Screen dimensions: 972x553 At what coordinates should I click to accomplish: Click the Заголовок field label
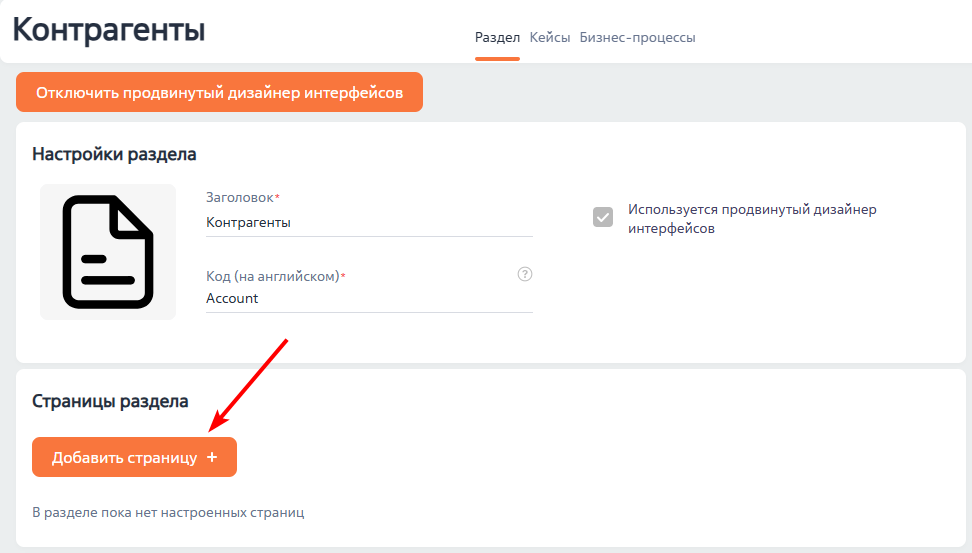point(242,198)
